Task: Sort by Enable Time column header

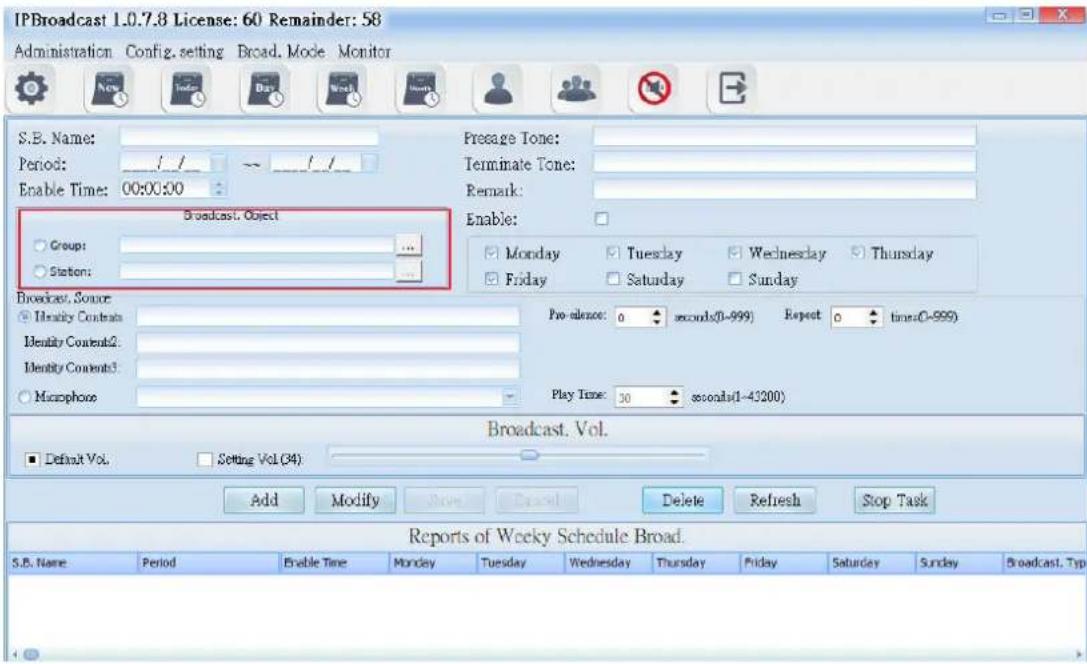Action: click(x=335, y=563)
